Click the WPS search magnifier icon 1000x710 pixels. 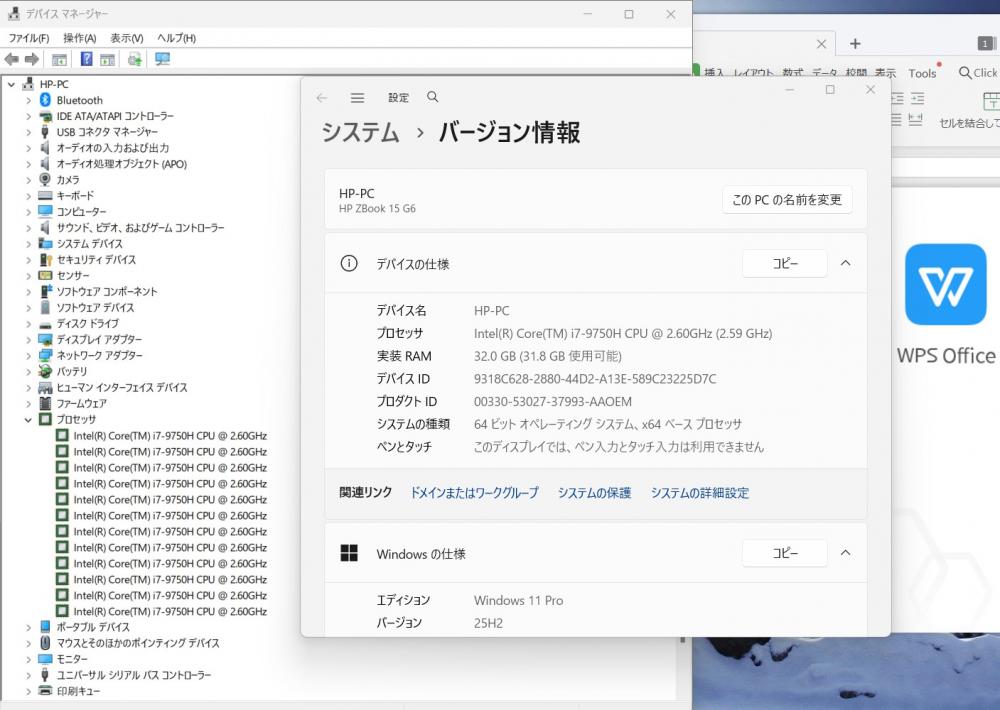point(965,73)
